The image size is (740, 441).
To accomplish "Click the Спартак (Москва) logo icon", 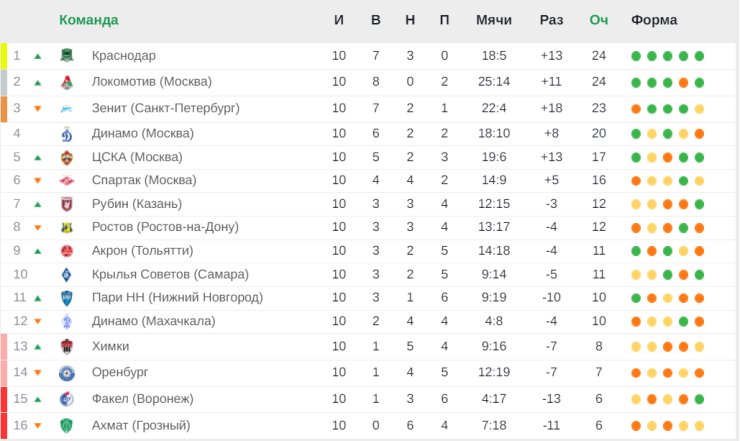I will click(x=67, y=180).
